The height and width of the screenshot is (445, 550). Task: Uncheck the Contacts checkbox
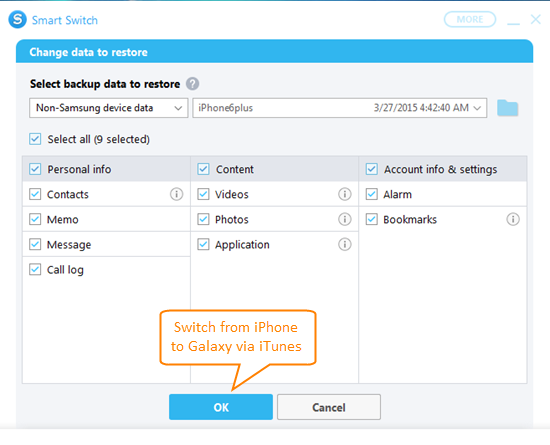coord(35,194)
